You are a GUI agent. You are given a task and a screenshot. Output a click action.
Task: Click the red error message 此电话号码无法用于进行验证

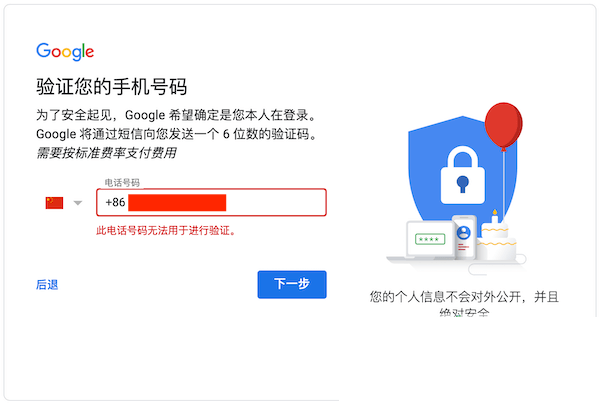[x=172, y=231]
